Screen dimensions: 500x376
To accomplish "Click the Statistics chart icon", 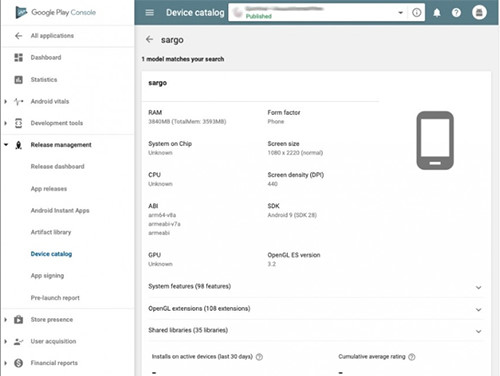I will 19,80.
